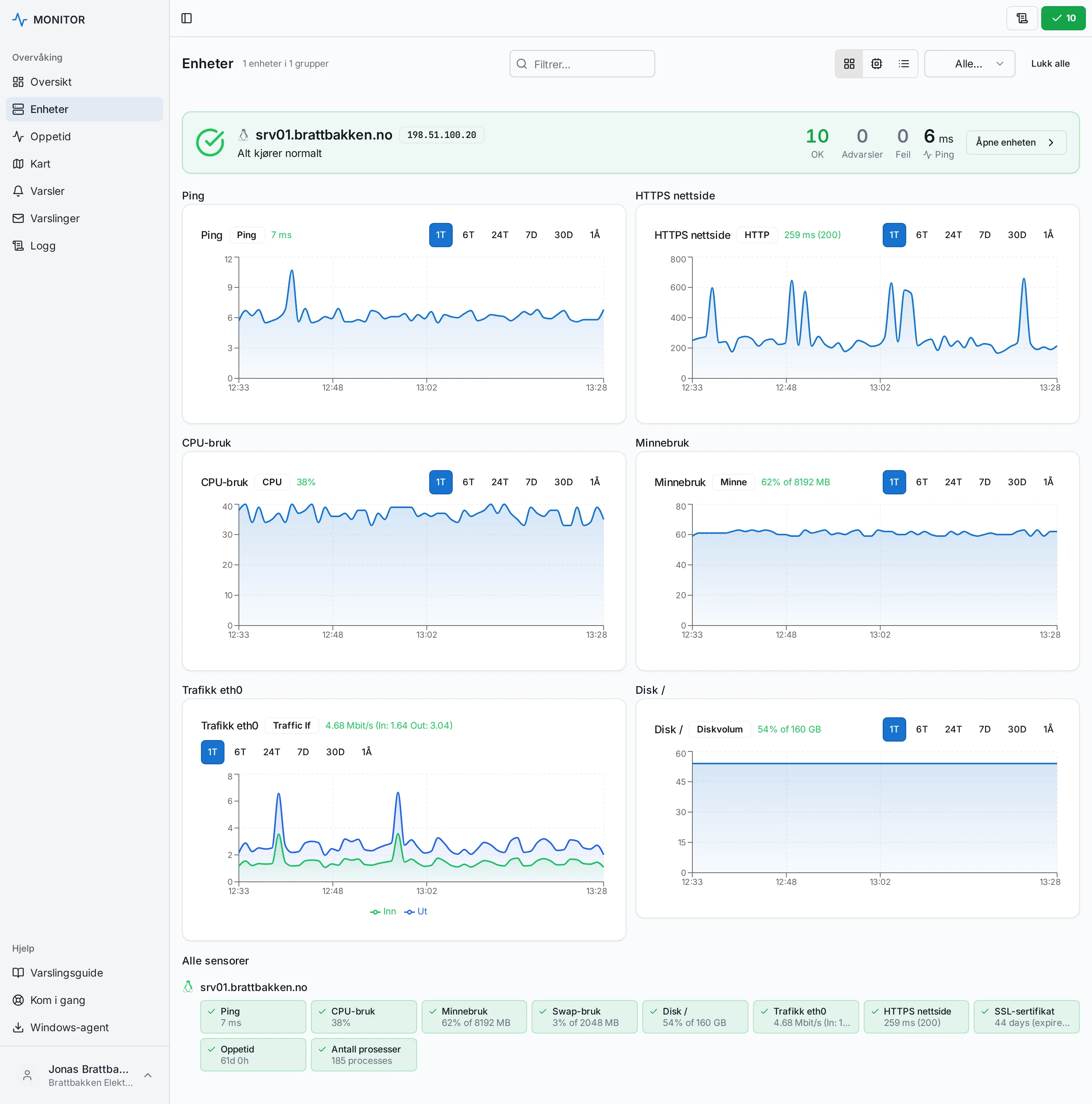
Task: Focus the Filtrer search field
Action: coord(582,64)
